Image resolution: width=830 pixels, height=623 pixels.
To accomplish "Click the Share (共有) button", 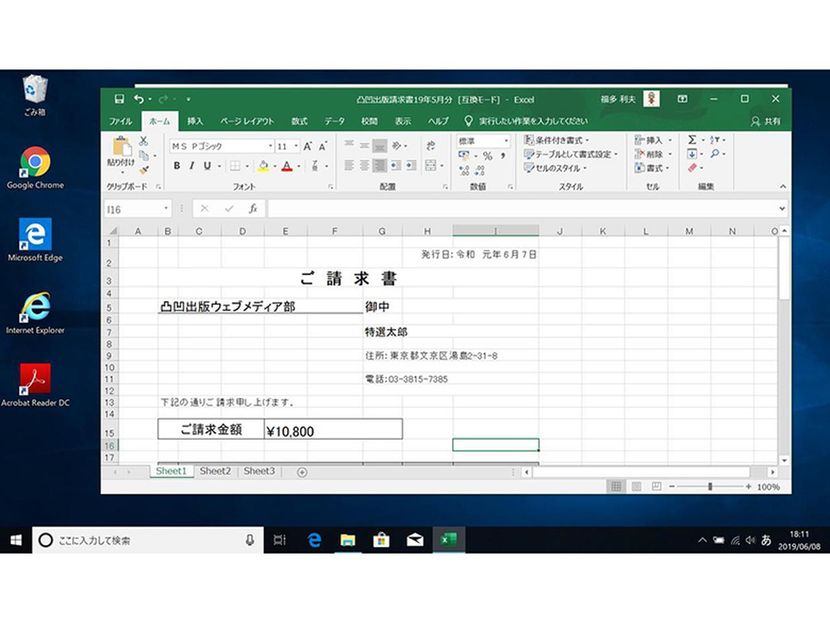I will 766,121.
